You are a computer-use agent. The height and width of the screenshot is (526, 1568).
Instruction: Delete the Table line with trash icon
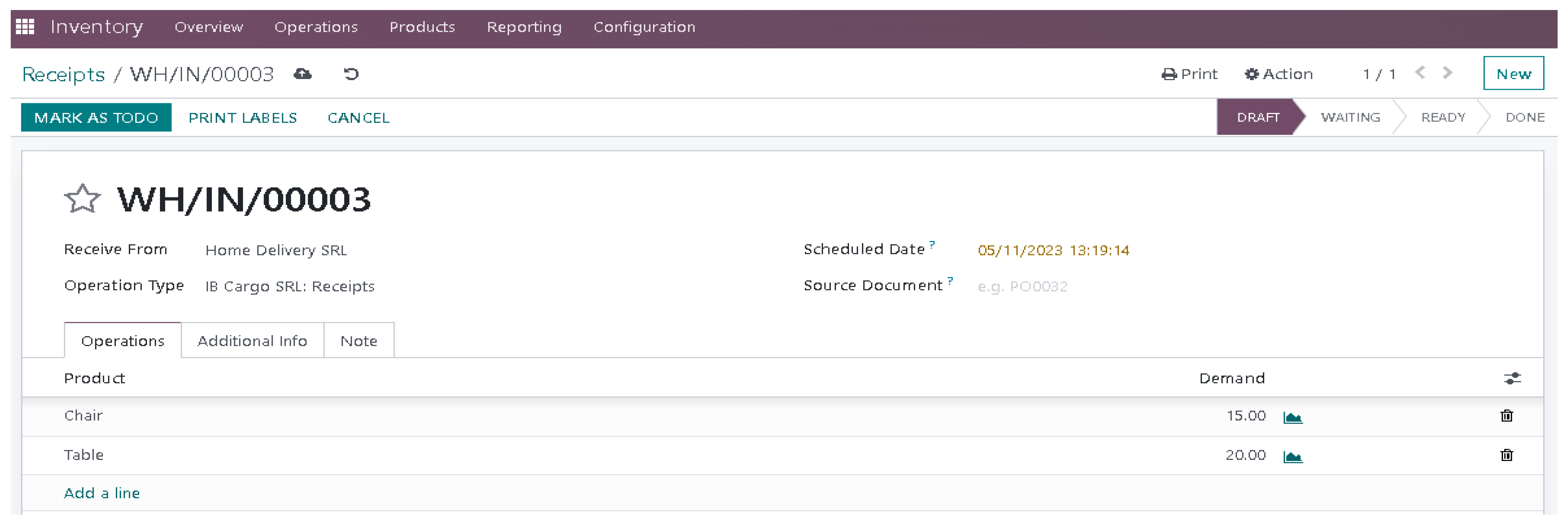point(1506,456)
